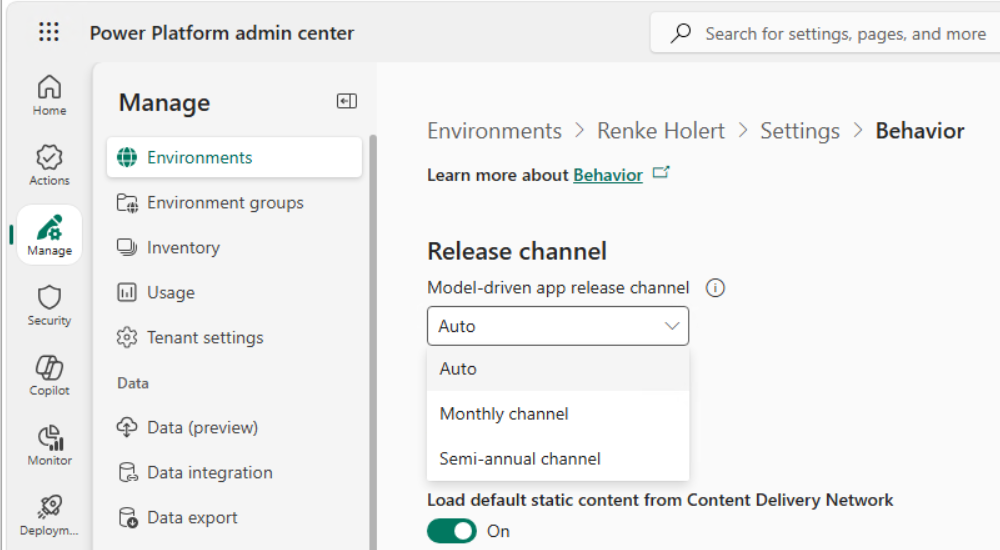Click Environments breadcrumb link
The width and height of the screenshot is (1000, 550).
click(494, 131)
